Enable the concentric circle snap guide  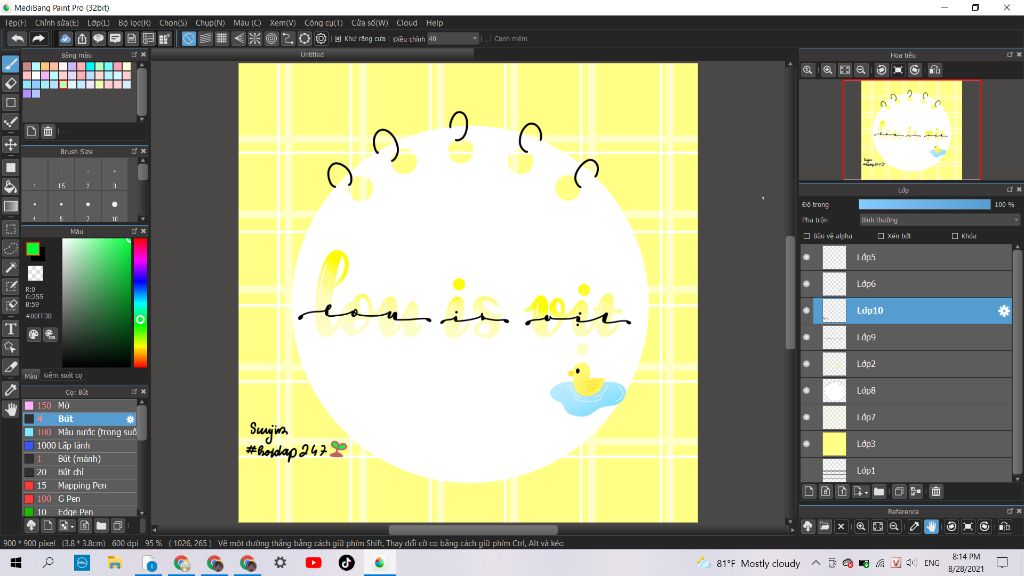(x=272, y=39)
